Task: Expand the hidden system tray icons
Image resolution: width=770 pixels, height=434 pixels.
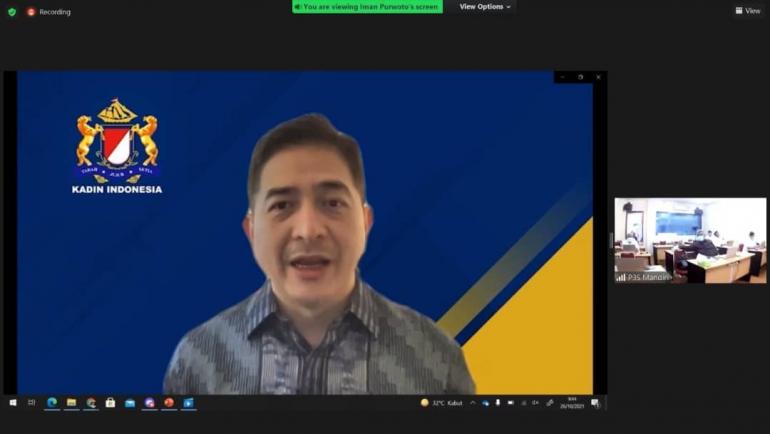Action: 472,403
